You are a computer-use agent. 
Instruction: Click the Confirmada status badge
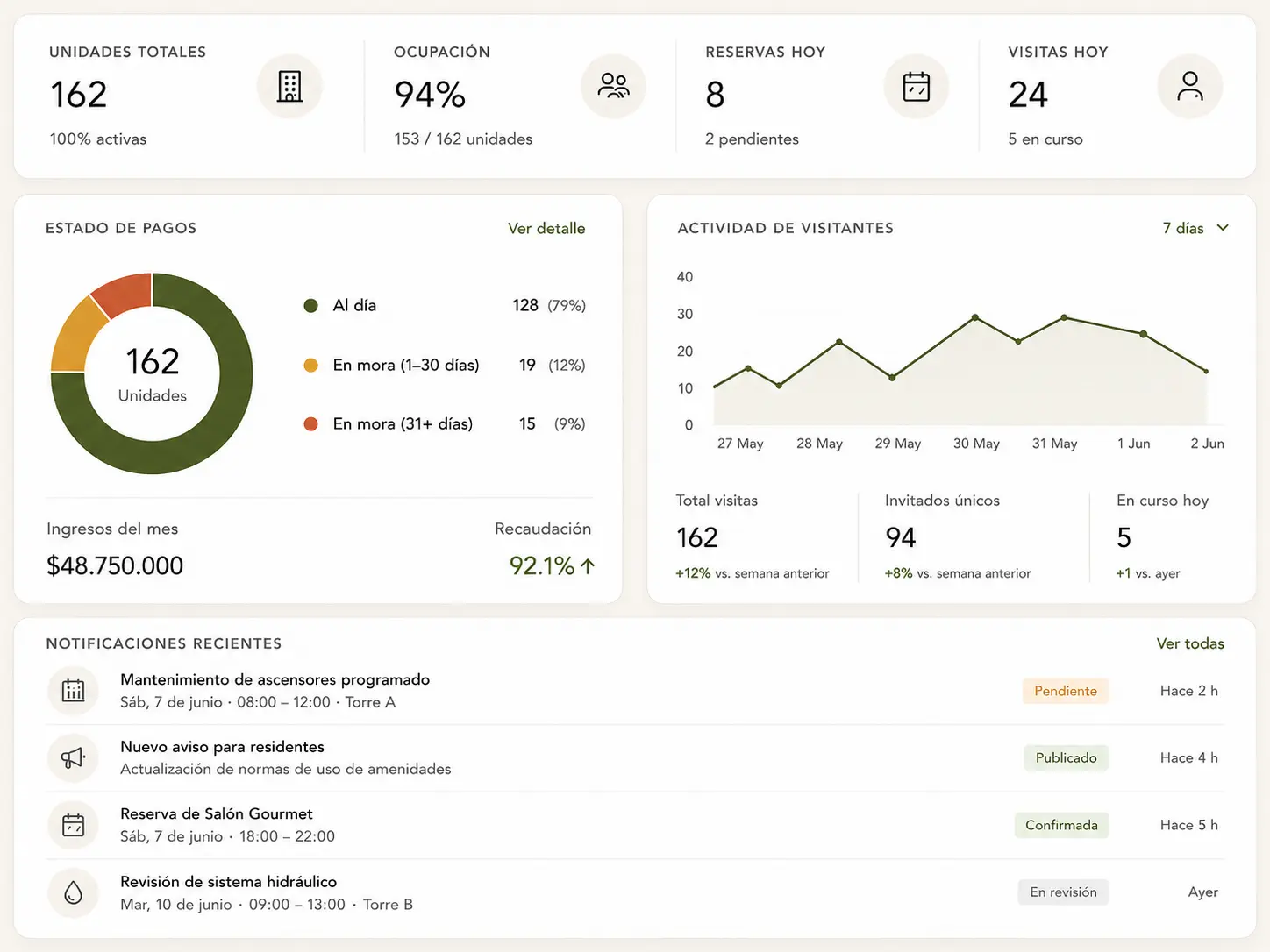pos(1062,825)
